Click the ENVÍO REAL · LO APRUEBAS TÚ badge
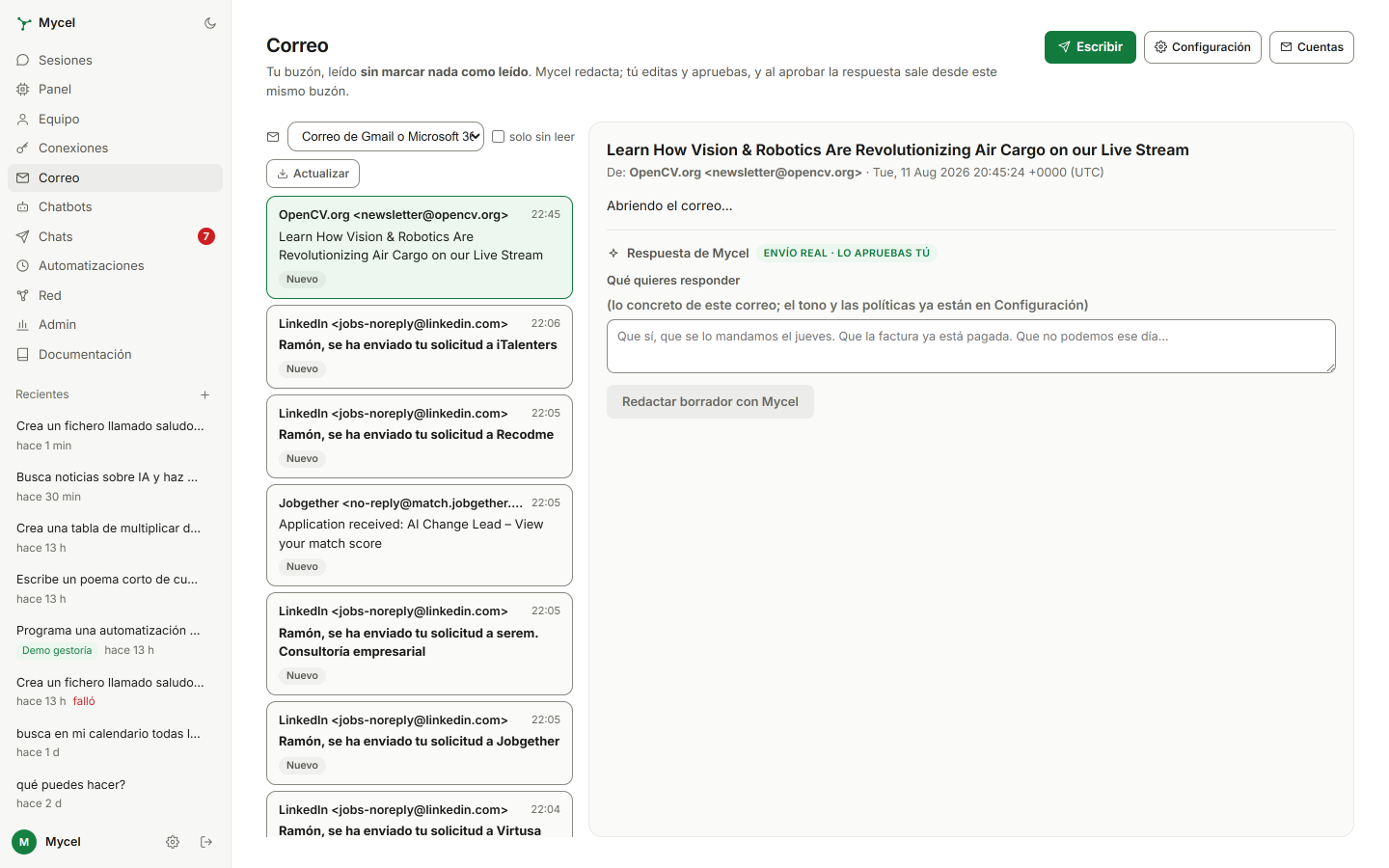The image size is (1389, 868). pos(847,253)
